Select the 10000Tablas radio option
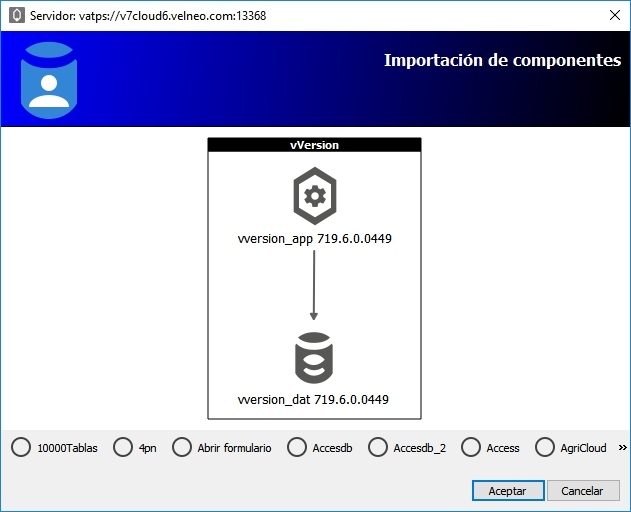 [21, 448]
